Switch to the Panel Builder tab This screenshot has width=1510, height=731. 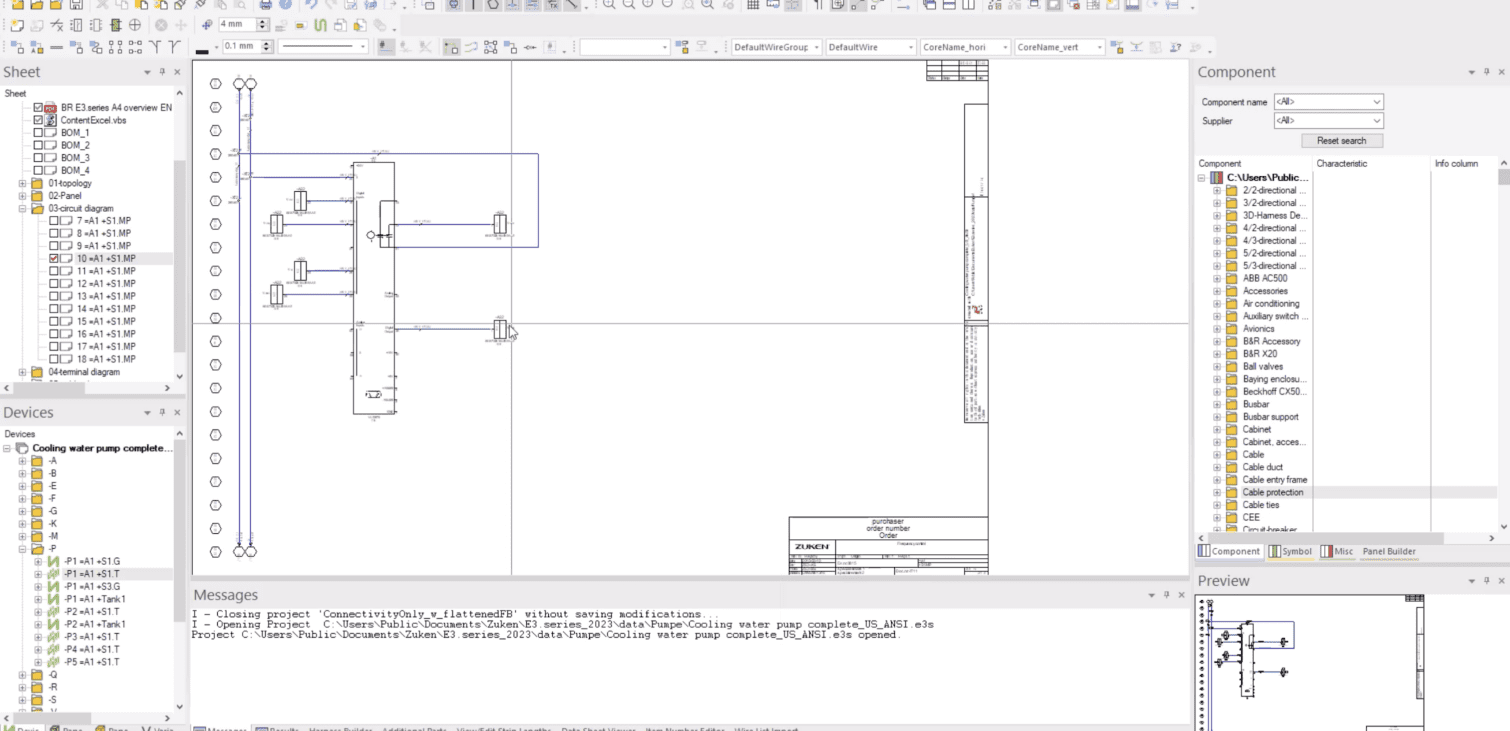coord(1388,551)
